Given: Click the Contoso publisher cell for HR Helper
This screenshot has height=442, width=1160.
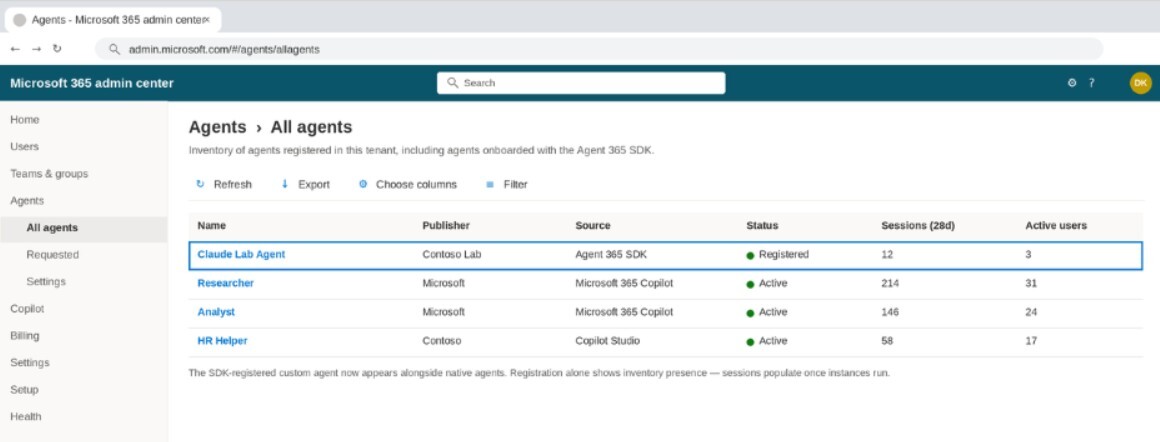Looking at the screenshot, I should point(442,341).
